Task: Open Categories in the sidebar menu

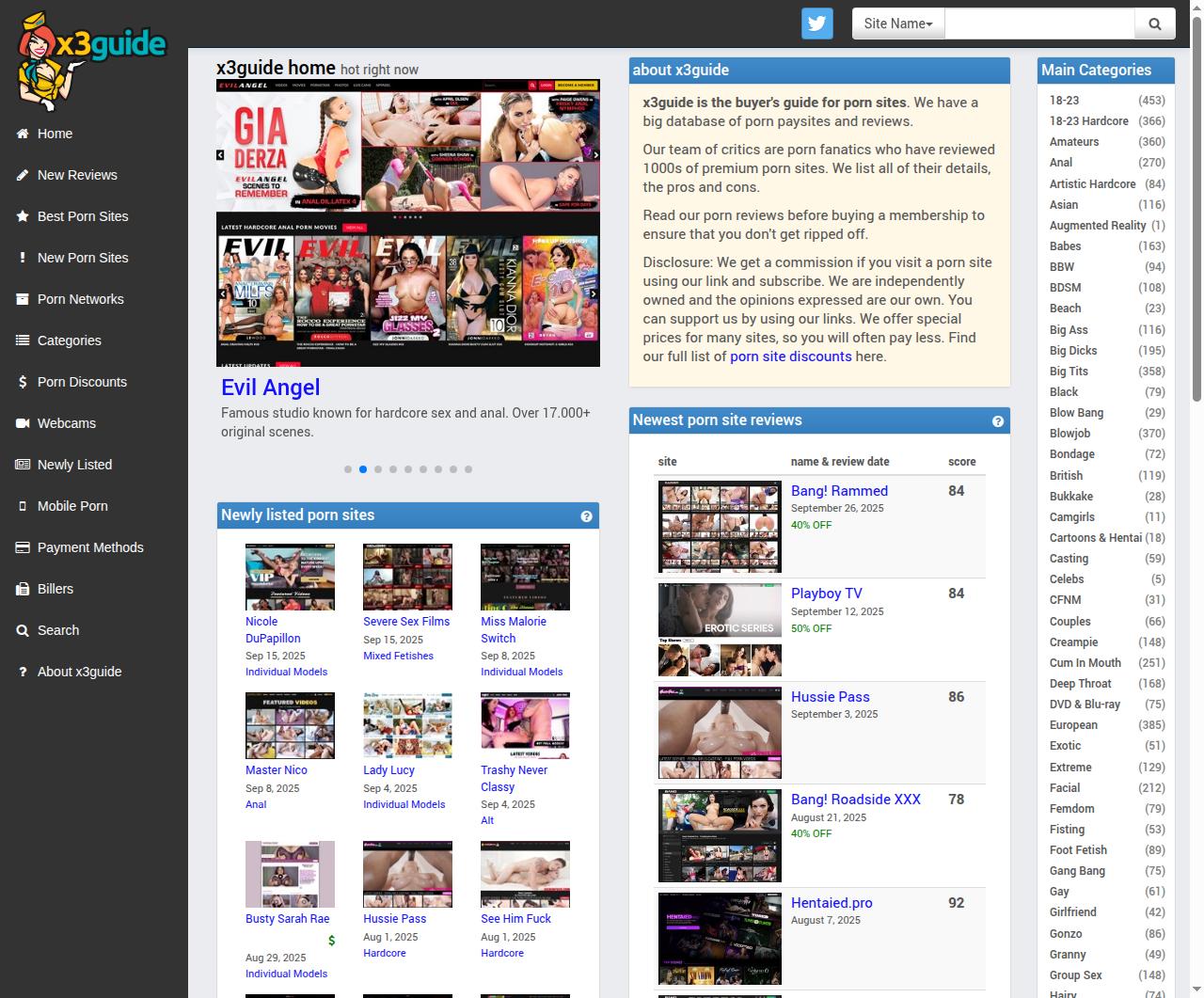Action: pos(69,341)
